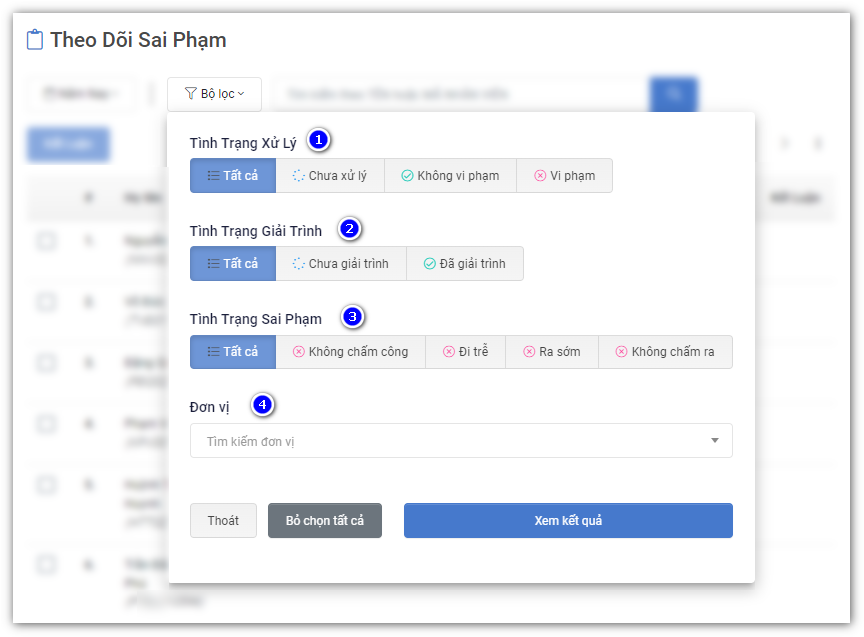This screenshot has width=864, height=637.
Task: Click the clipboard icon beside Theo Dõi Sai Phạm
Action: (35, 40)
